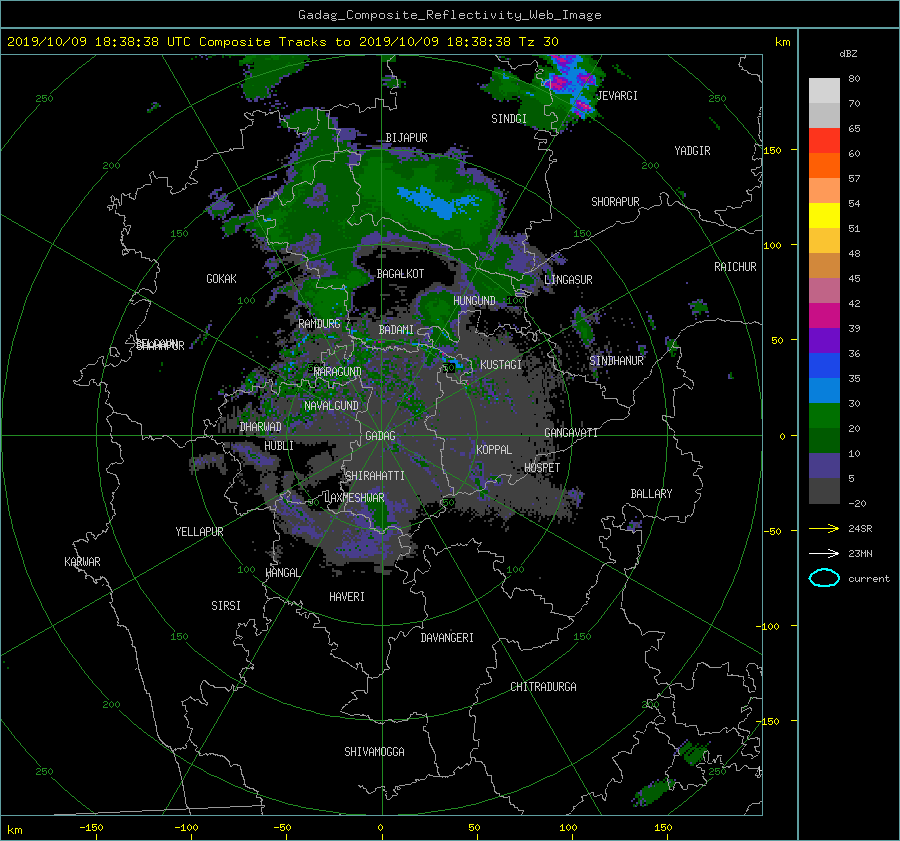Select the RAMDURG label
Screen dimensions: 900x841
coord(319,324)
